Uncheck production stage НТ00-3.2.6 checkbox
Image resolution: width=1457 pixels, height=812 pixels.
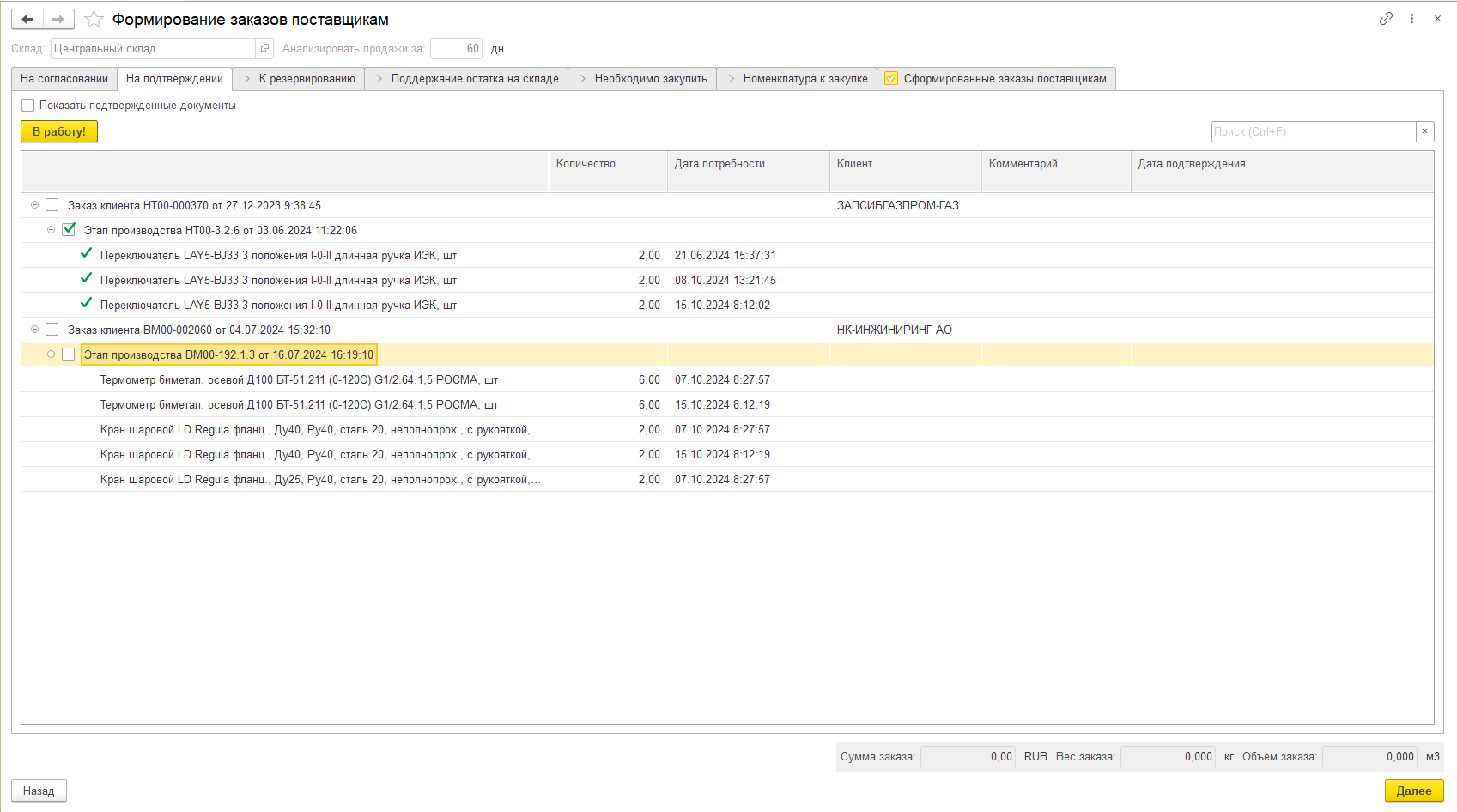coord(69,230)
